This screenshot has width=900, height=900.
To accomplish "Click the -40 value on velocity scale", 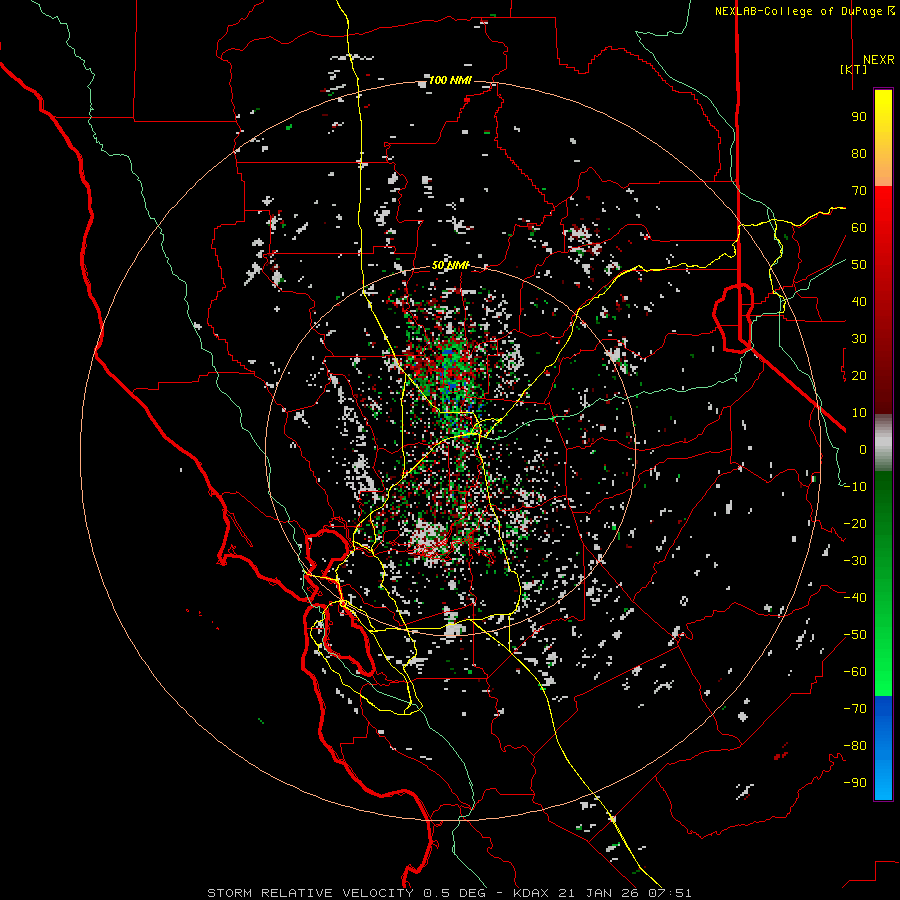I will [x=855, y=598].
